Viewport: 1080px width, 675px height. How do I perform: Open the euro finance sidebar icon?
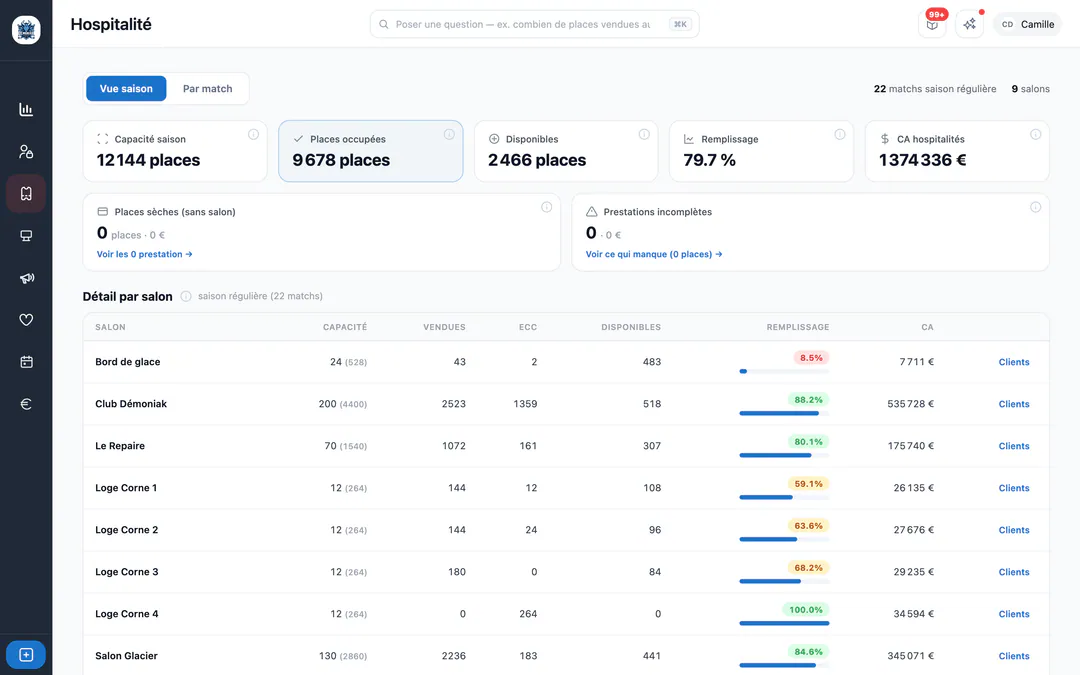(x=26, y=404)
